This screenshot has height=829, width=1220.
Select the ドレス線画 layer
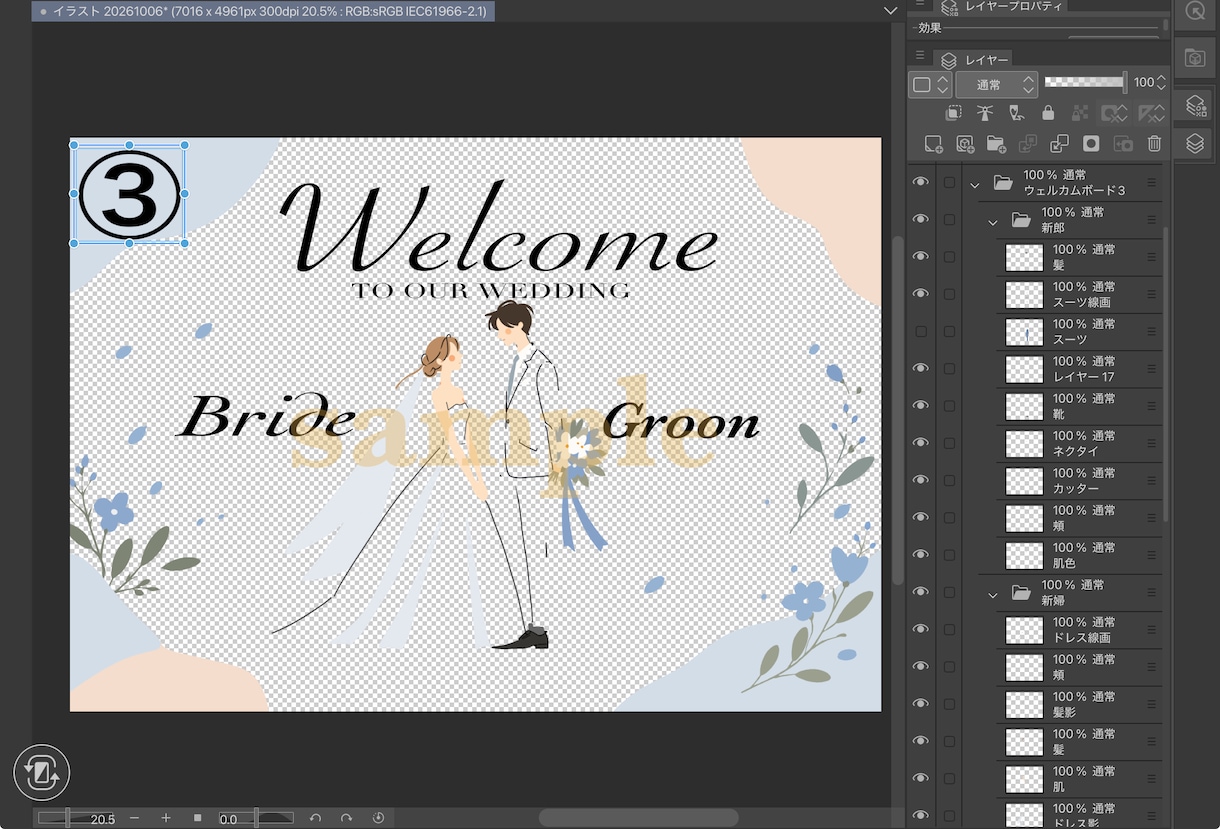pos(1080,630)
